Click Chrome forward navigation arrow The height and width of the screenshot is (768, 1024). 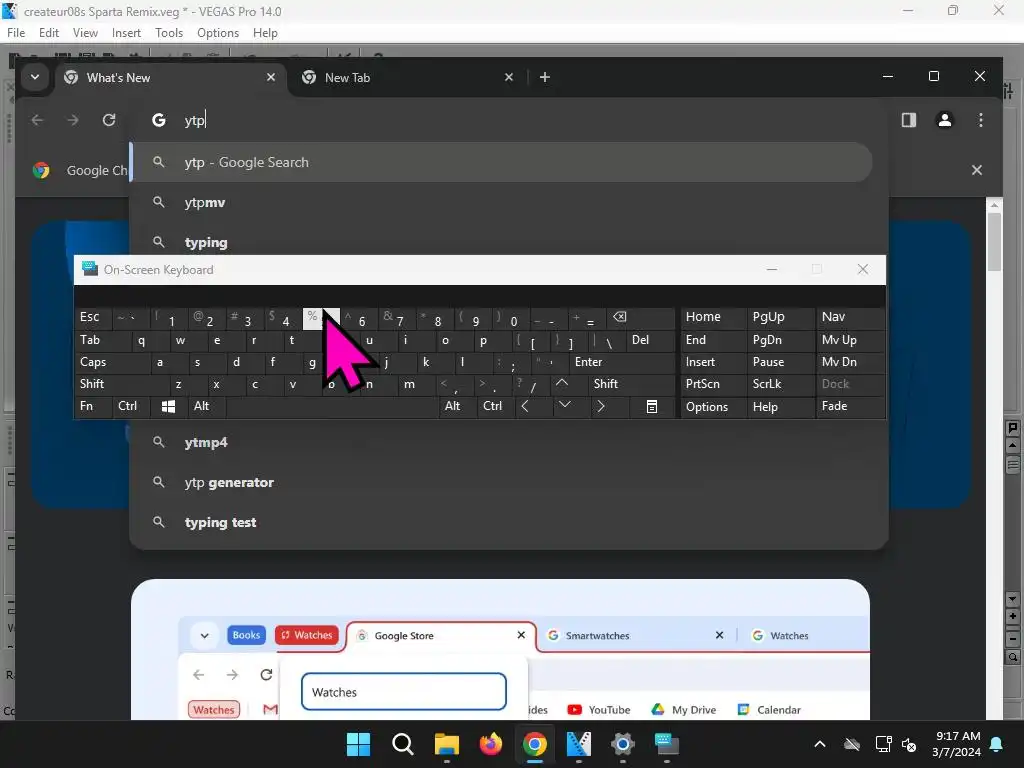coord(72,120)
